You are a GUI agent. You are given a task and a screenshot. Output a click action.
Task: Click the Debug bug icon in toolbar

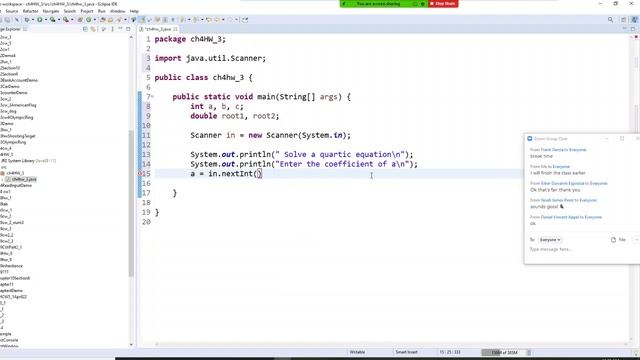click(x=27, y=20)
